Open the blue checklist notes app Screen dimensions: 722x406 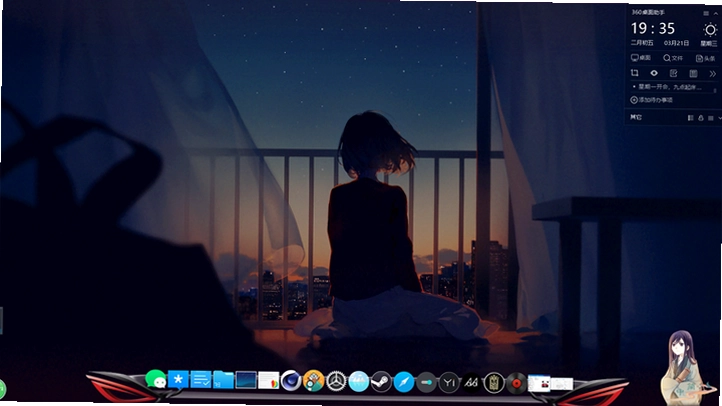201,380
